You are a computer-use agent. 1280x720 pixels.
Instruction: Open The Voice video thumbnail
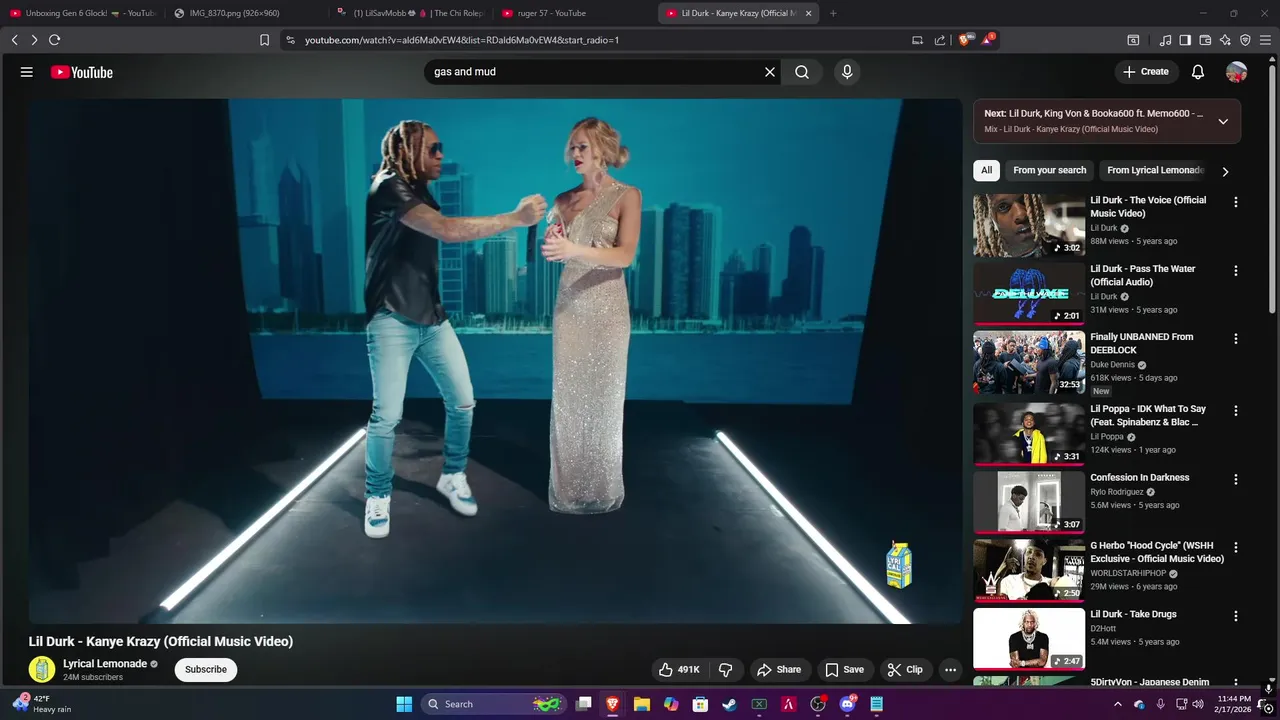click(1029, 225)
